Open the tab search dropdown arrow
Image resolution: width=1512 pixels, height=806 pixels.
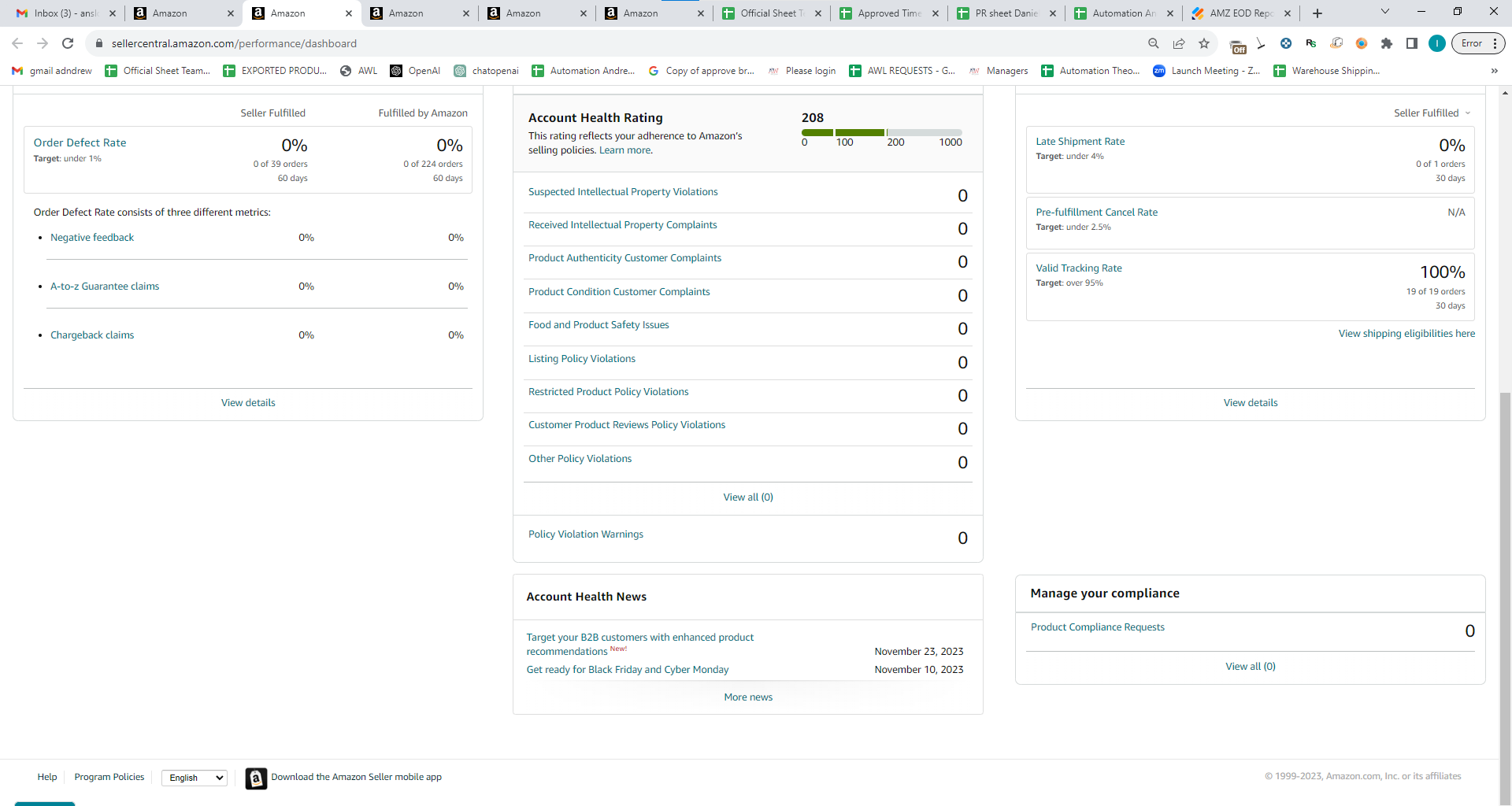(x=1385, y=12)
